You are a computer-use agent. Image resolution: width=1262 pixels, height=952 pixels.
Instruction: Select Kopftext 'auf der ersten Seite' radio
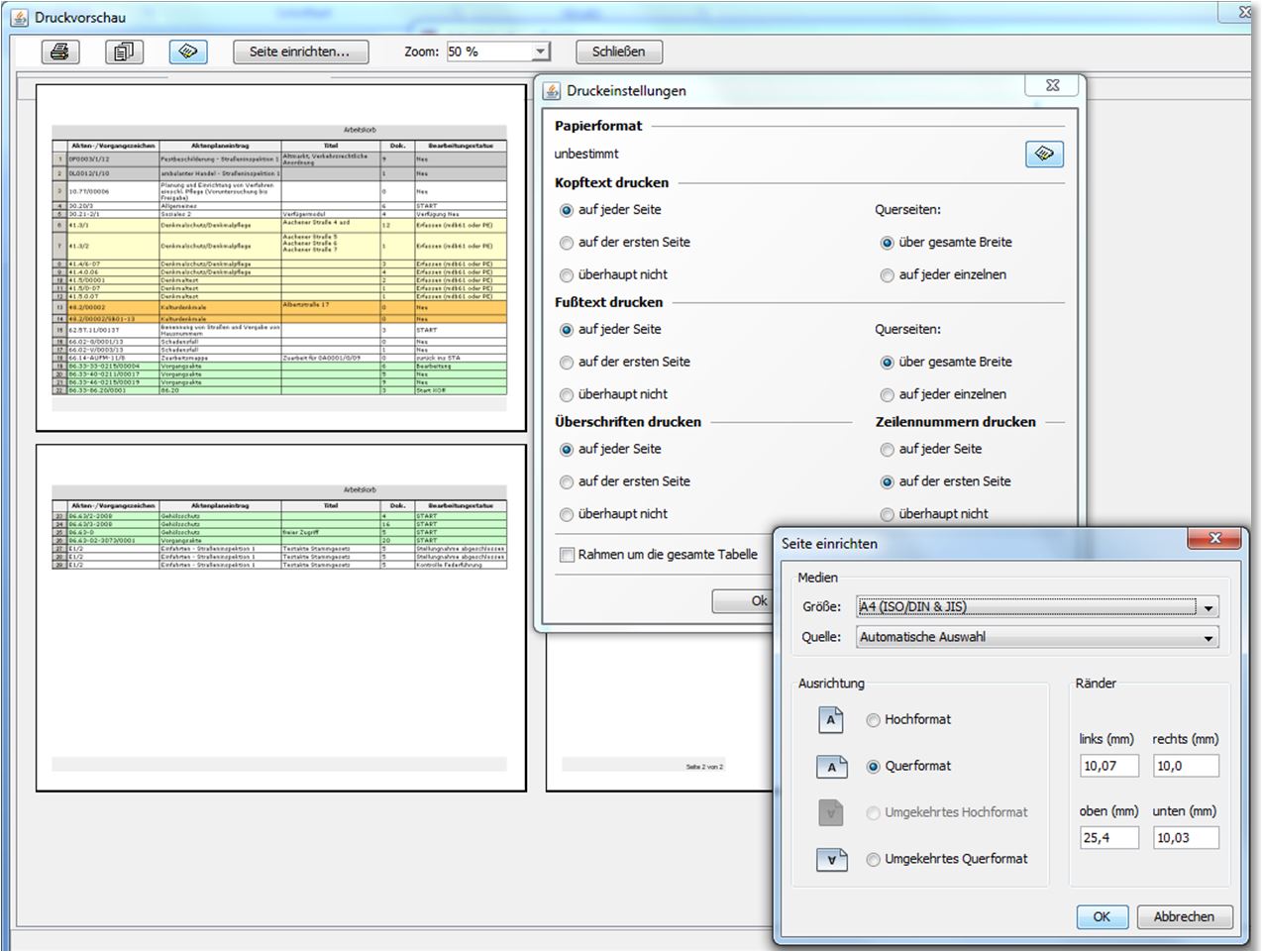coord(567,243)
